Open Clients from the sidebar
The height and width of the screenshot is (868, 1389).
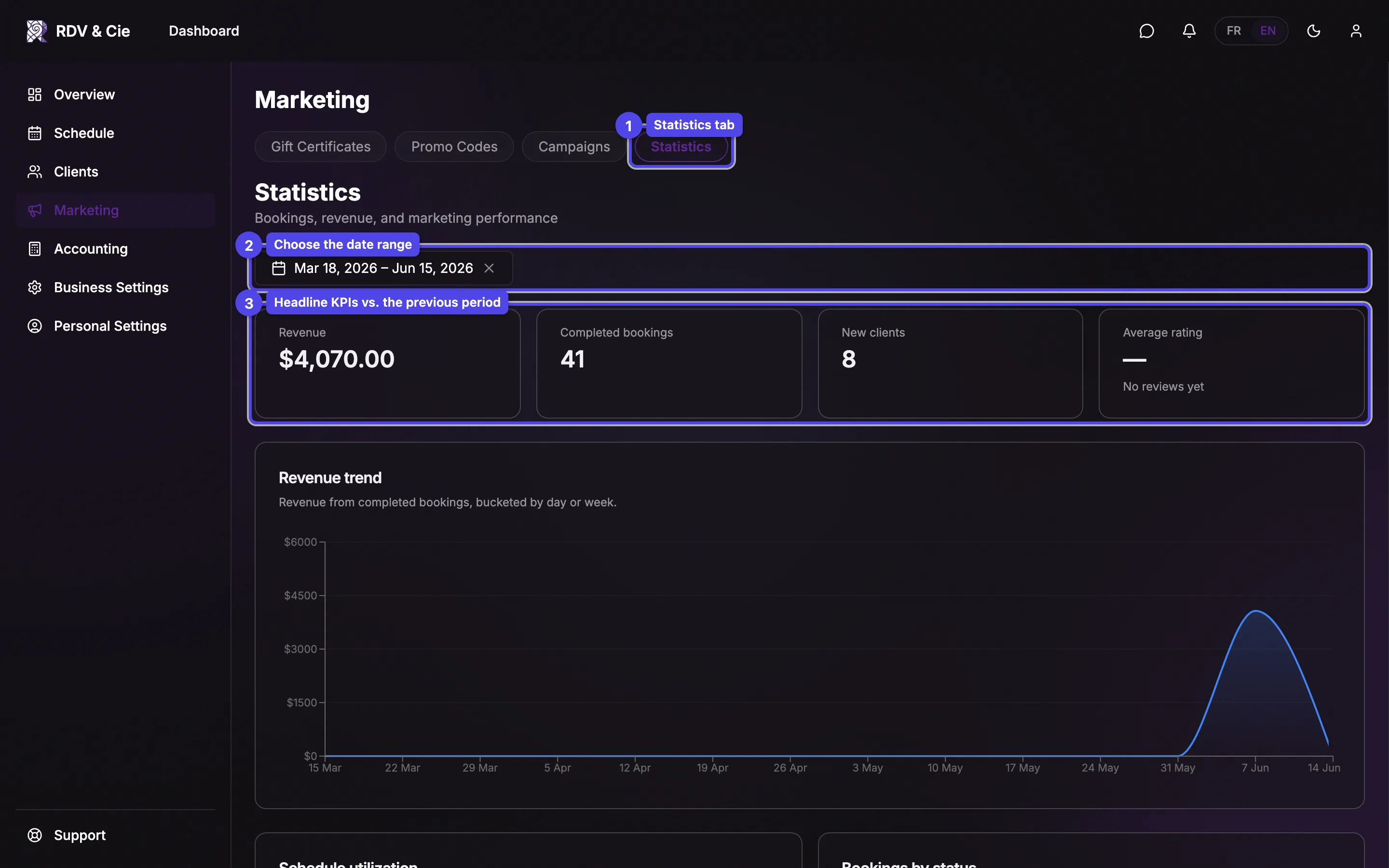115,172
